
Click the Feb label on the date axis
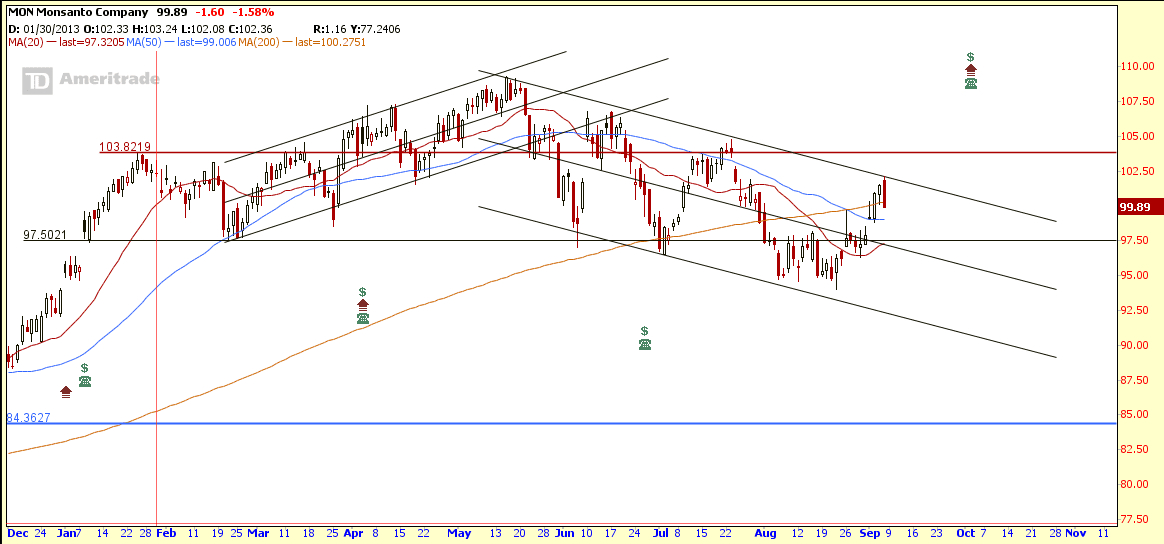(x=167, y=533)
